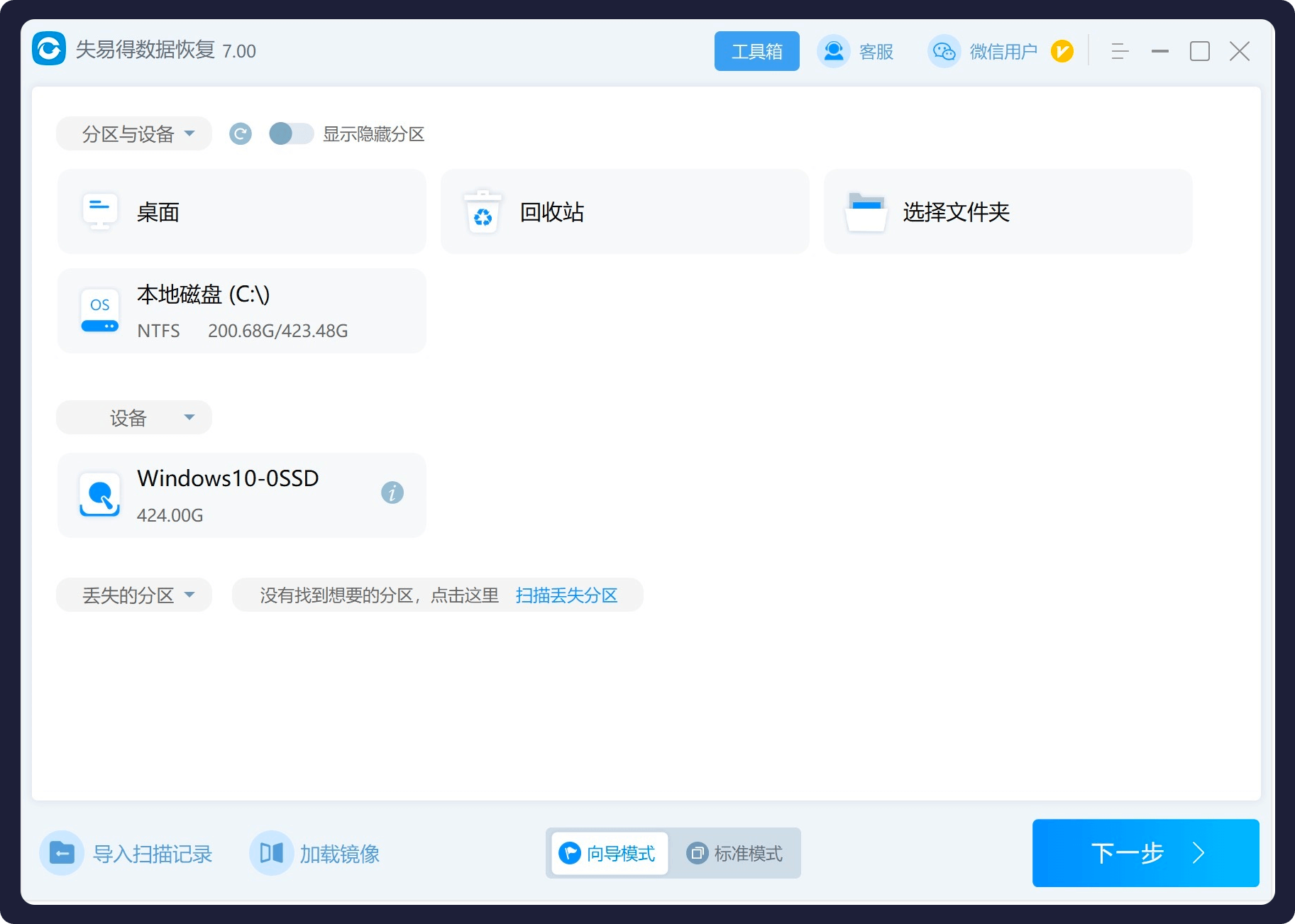
Task: Click the 扫描丢失分区 link
Action: (566, 595)
